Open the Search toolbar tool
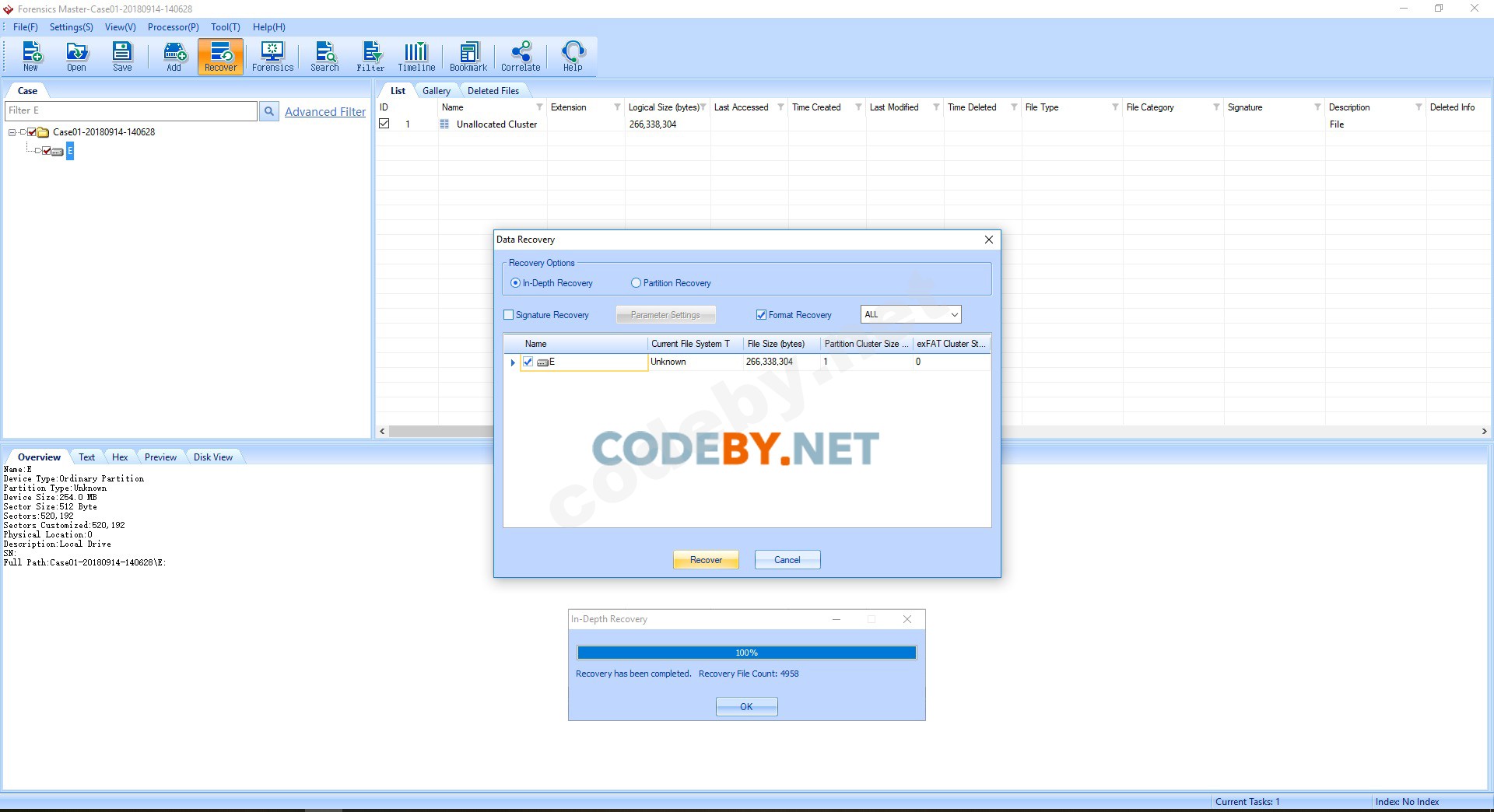 pos(324,57)
